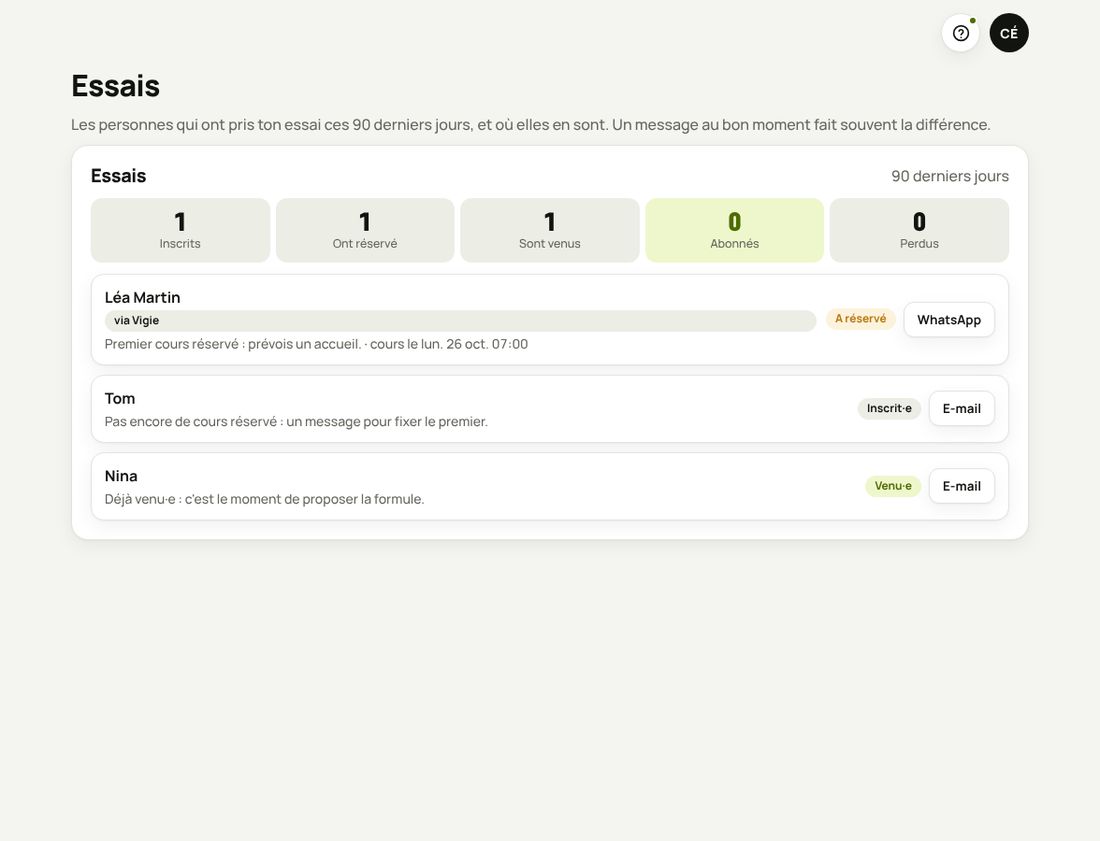Click the green notification dot on help
Screen dimensions: 1100x841
(x=972, y=20)
